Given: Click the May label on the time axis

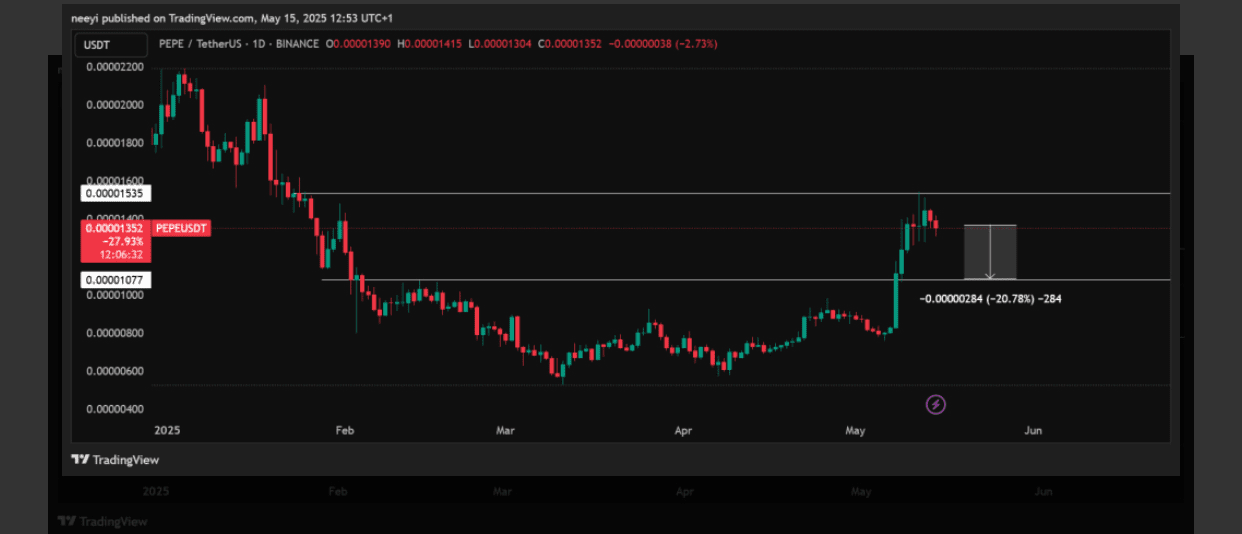Looking at the screenshot, I should pos(855,430).
